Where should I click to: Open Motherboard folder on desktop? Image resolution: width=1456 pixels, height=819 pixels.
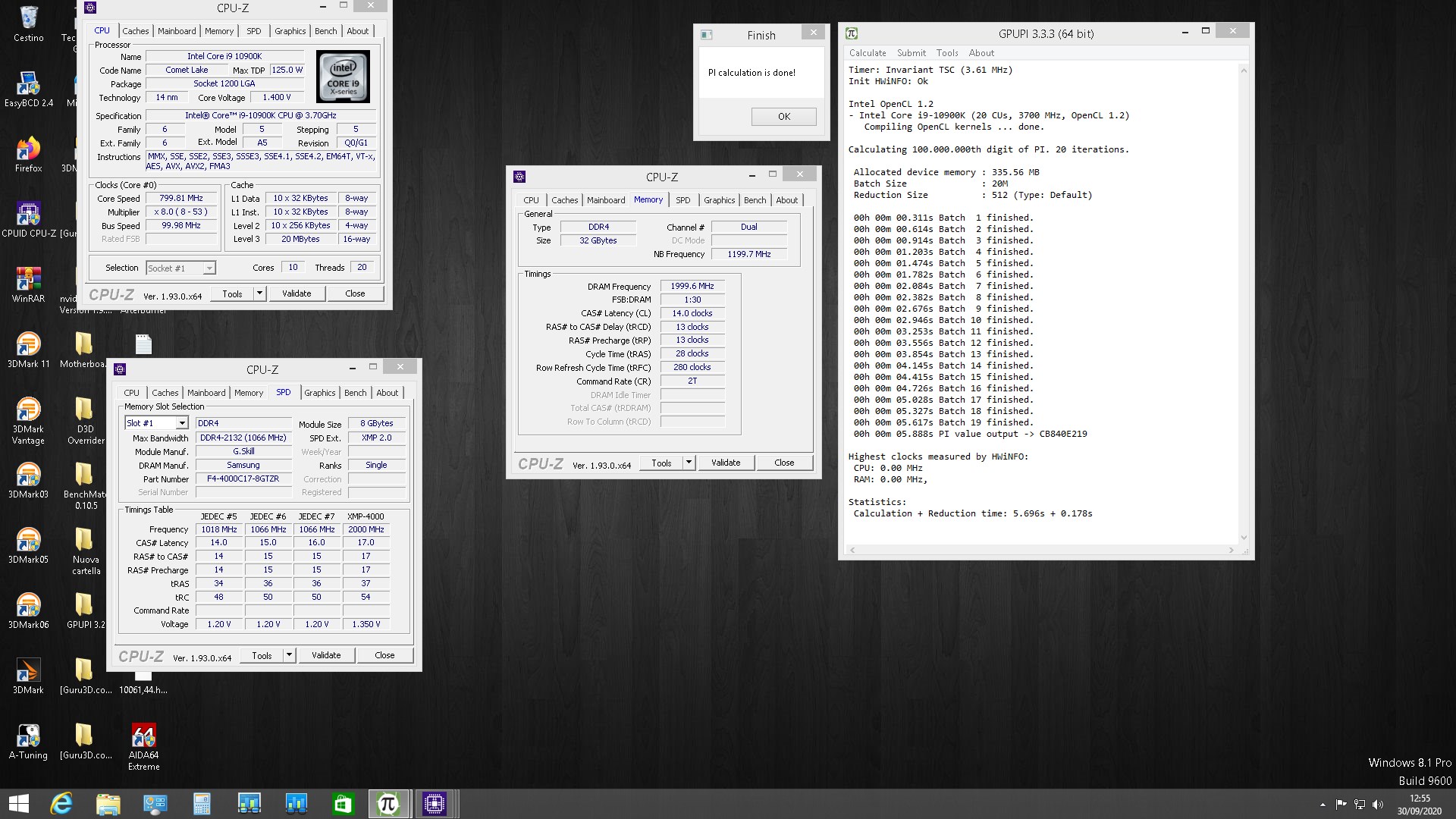point(84,350)
